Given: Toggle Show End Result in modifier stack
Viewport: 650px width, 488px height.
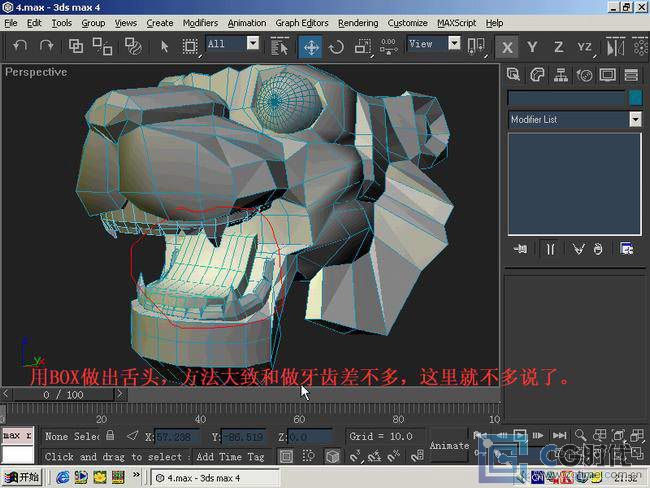Looking at the screenshot, I should point(550,249).
